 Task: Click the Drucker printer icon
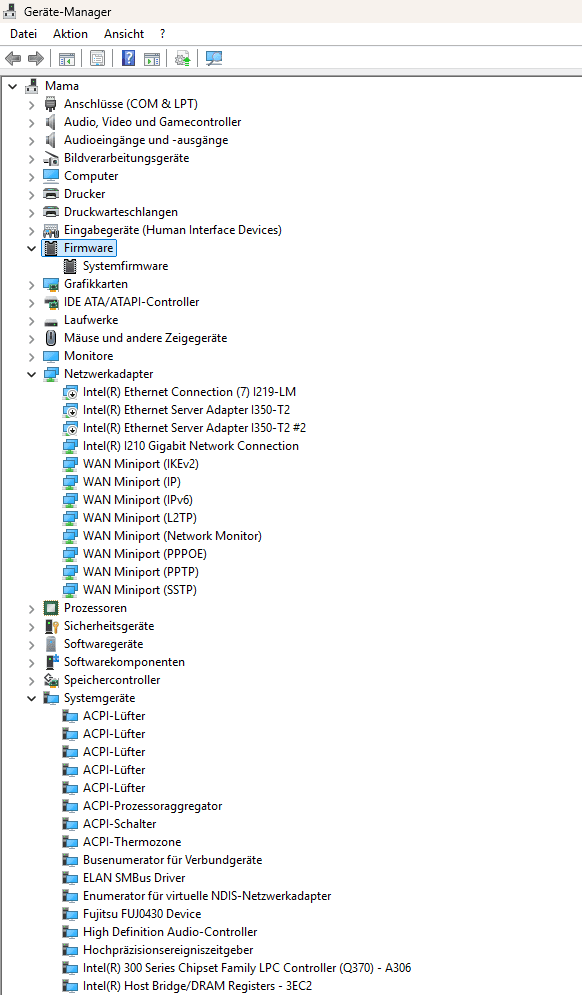coord(51,194)
